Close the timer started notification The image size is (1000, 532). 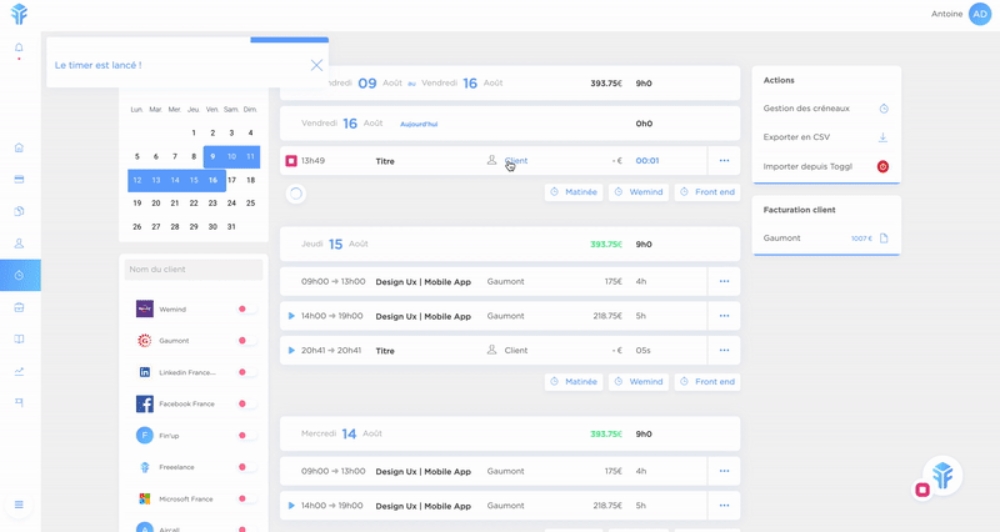click(x=316, y=65)
